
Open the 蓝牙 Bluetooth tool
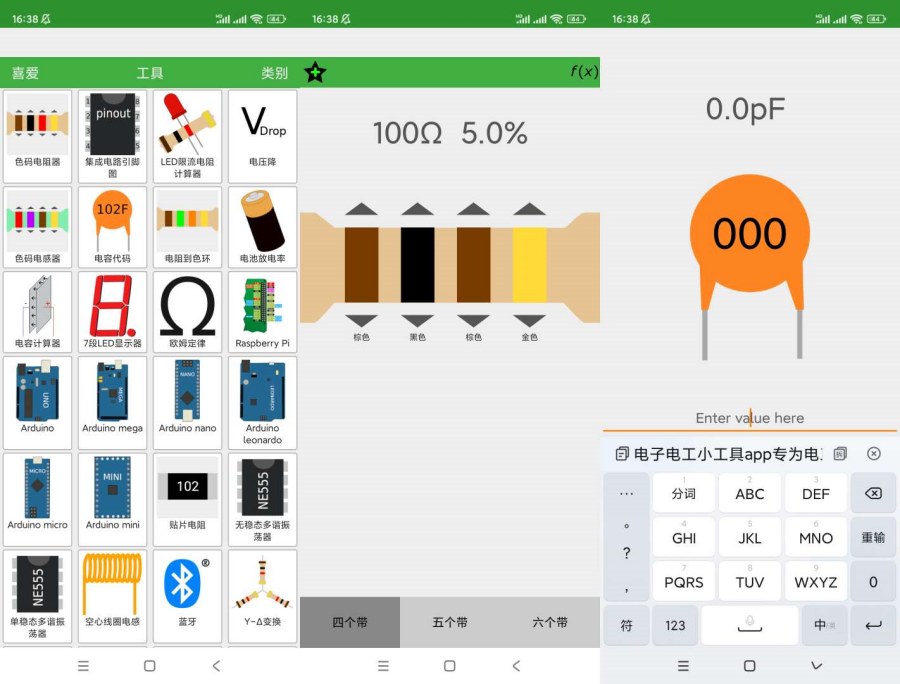point(187,592)
